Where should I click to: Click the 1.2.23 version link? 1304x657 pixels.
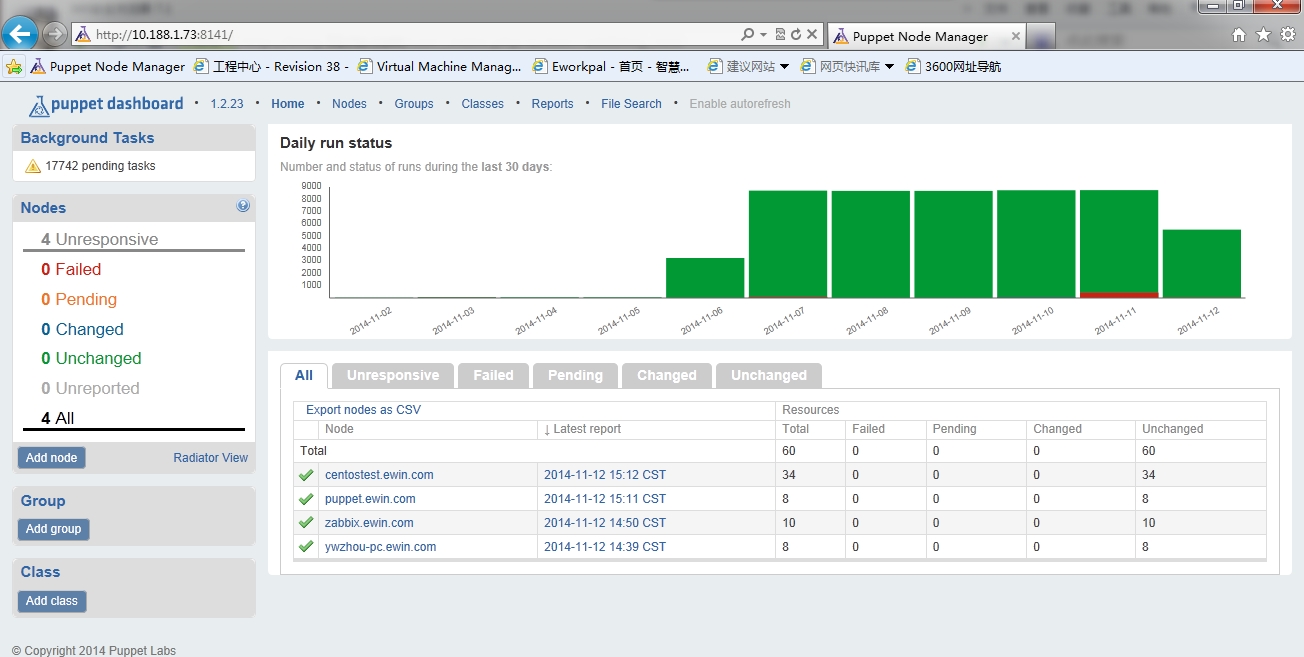226,104
